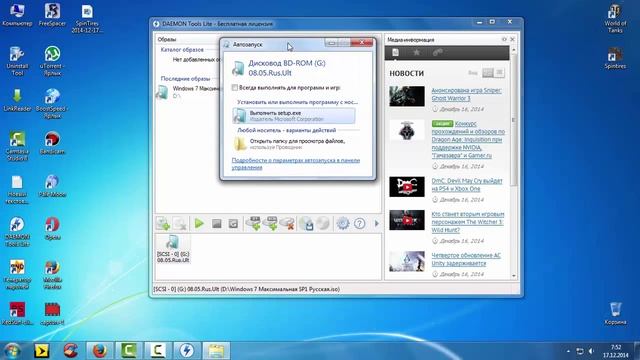Pin the Media information panel

coord(504,39)
